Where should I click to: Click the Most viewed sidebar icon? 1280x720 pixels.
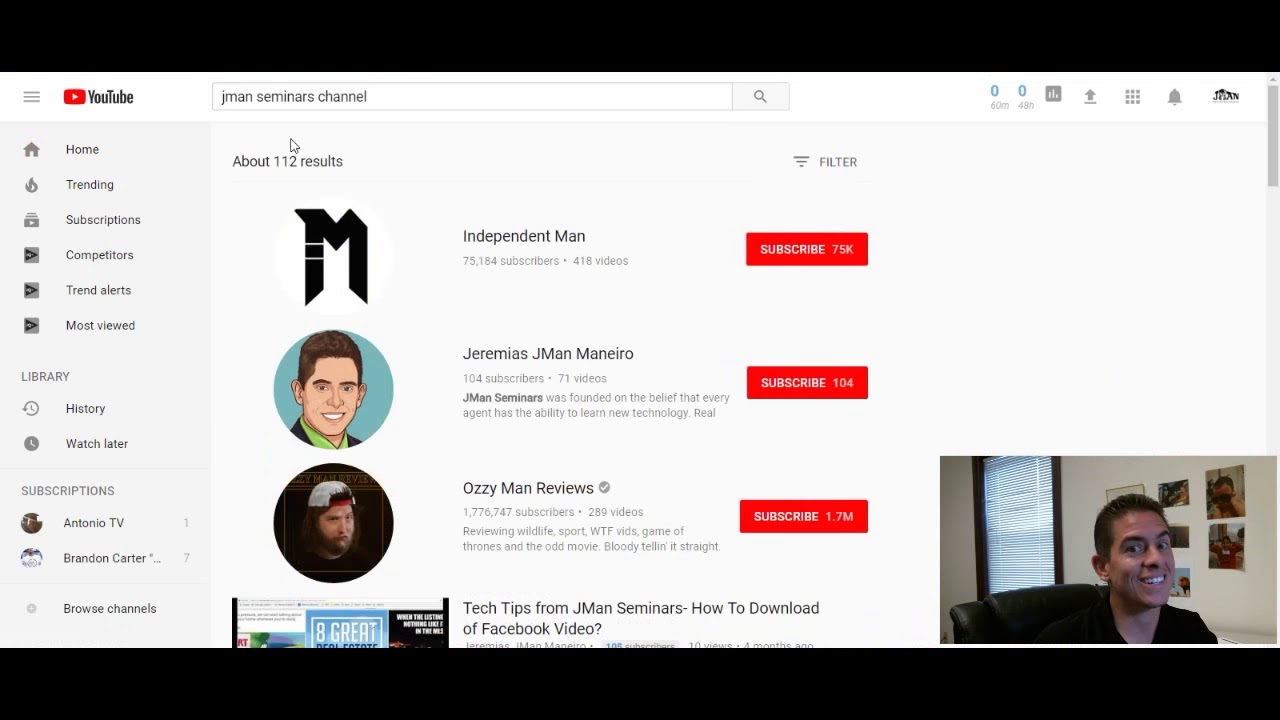click(32, 325)
